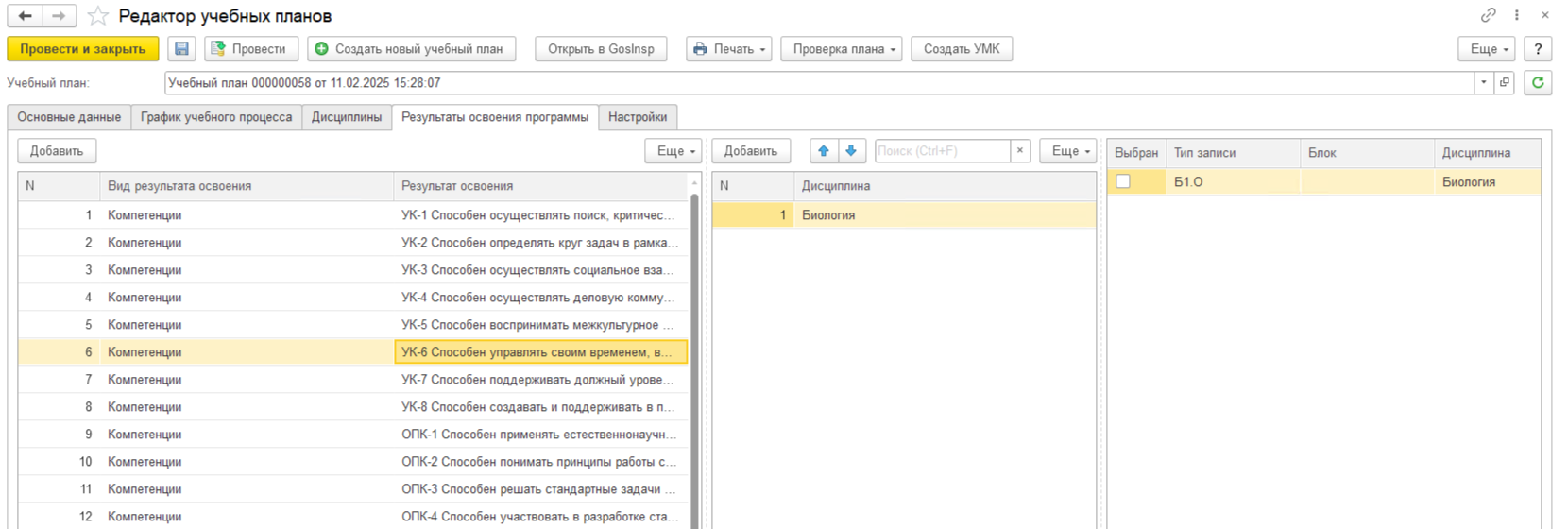Expand the Проверка плана dropdown
The height and width of the screenshot is (529, 1568).
pyautogui.click(x=841, y=49)
